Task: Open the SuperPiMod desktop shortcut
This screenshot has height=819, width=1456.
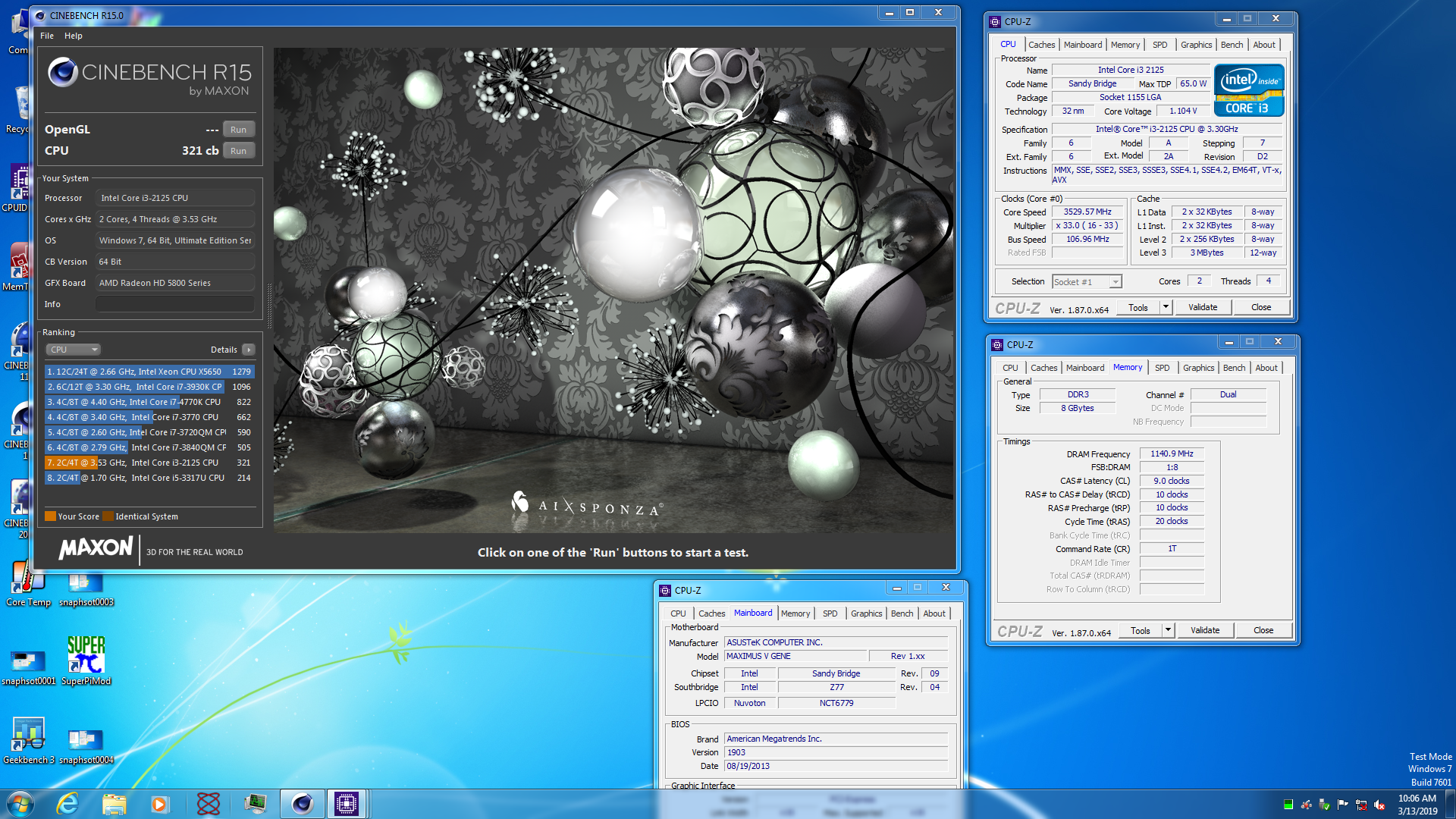Action: point(86,661)
